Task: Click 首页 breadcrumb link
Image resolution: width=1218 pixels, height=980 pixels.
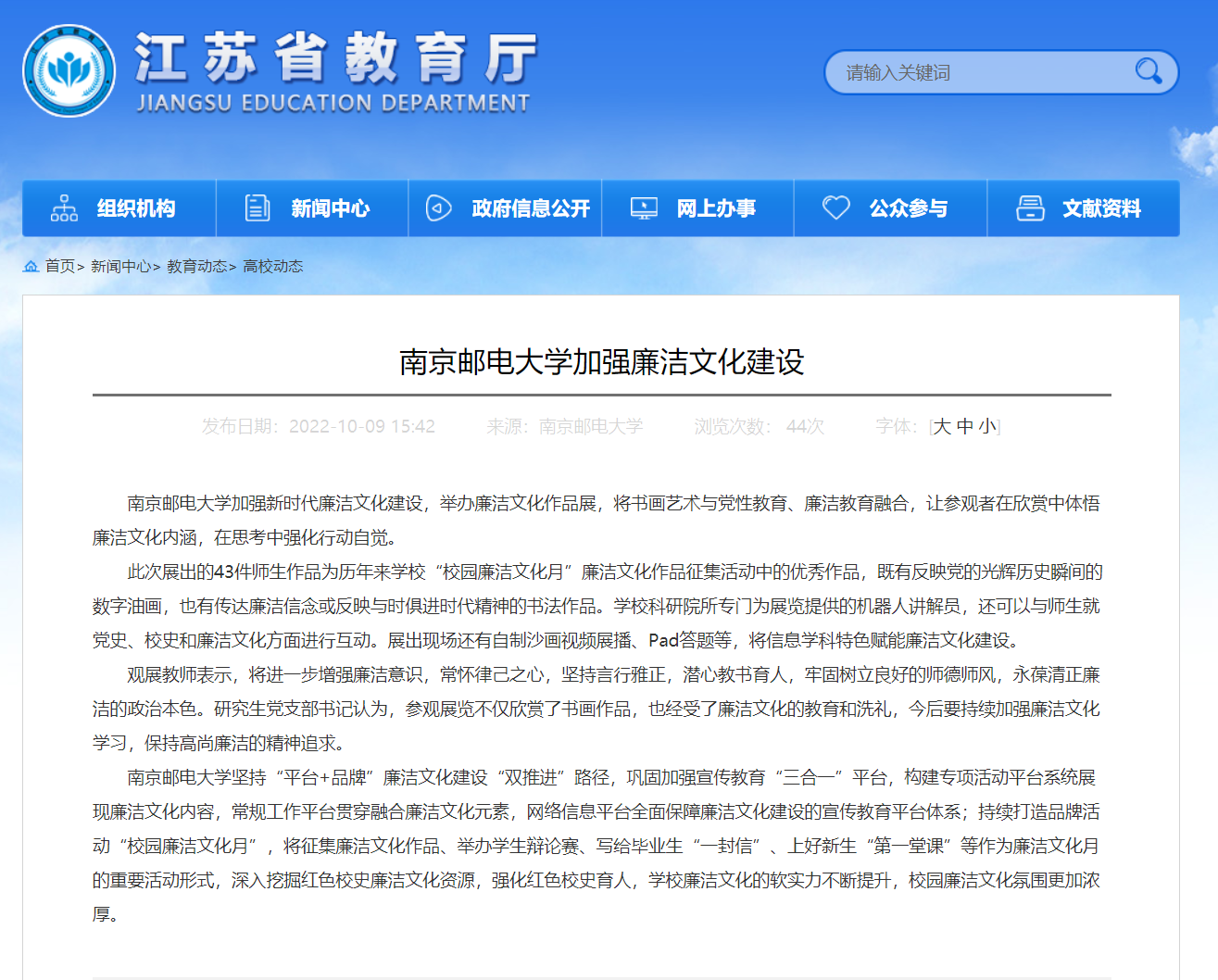Action: [60, 267]
